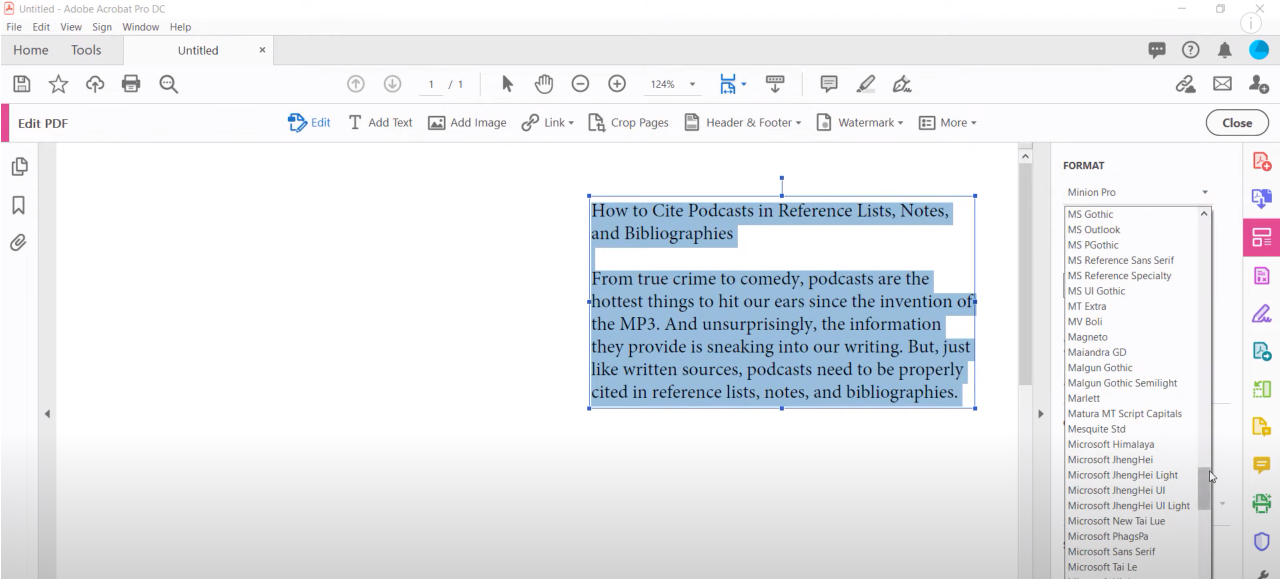The image size is (1280, 579).
Task: Select the highlight text pen tool
Action: [x=866, y=85]
